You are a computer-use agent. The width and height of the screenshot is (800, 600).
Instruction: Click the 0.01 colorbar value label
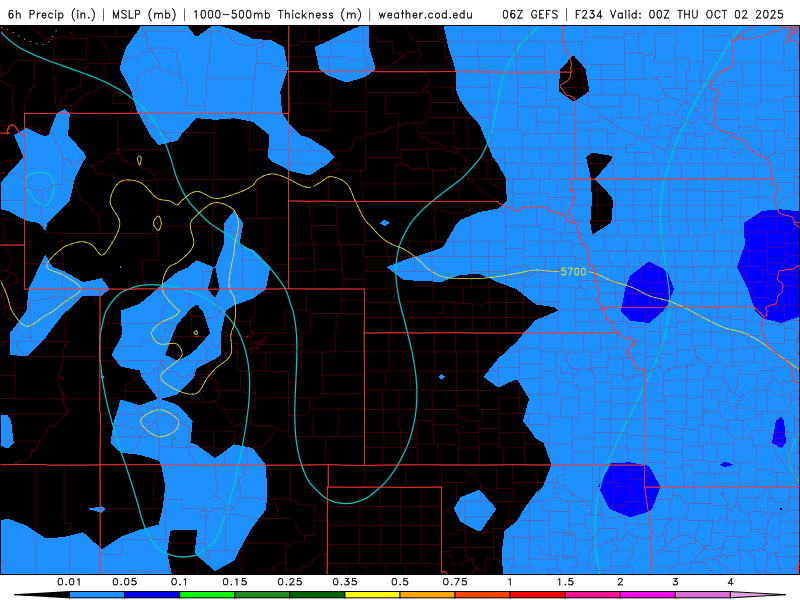pos(69,582)
